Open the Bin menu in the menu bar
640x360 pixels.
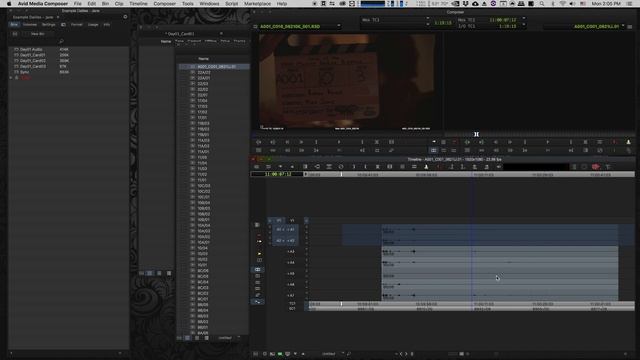click(x=105, y=4)
